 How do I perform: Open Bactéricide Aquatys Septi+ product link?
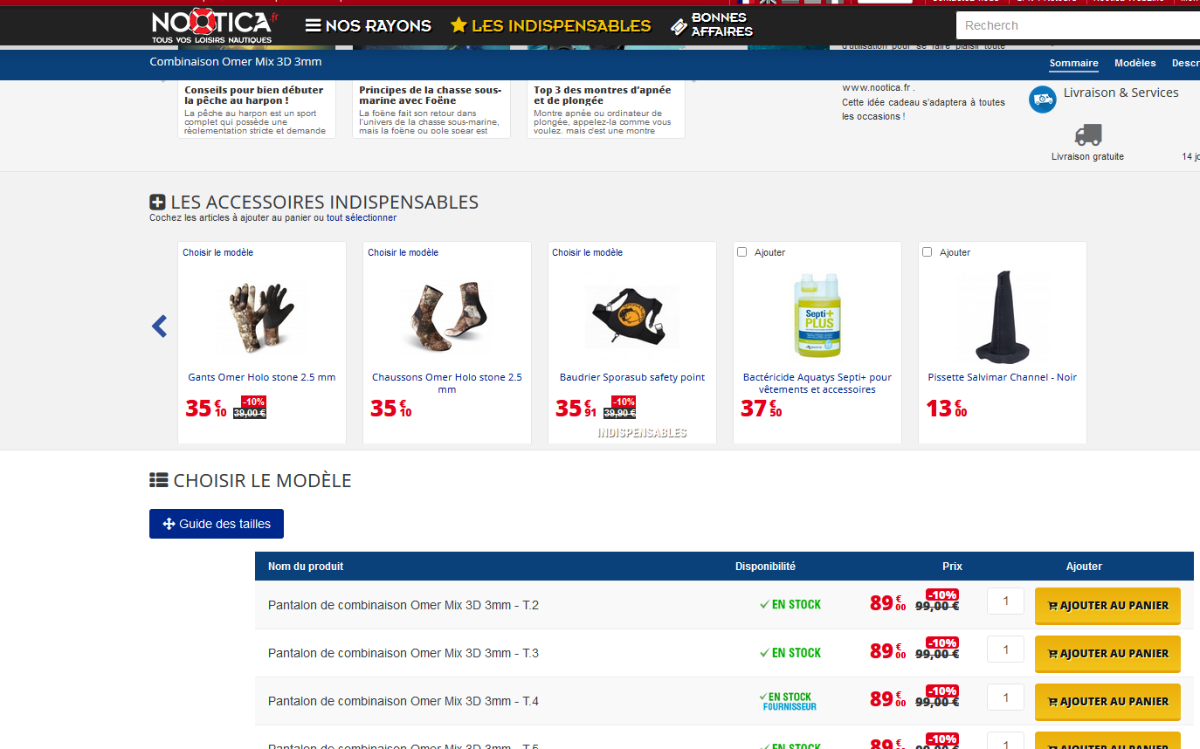click(817, 384)
